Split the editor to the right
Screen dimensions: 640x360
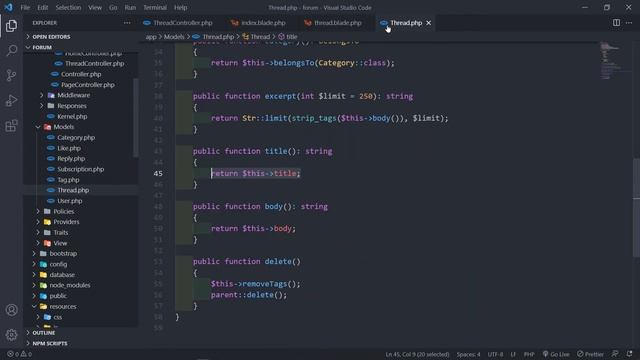coord(616,23)
